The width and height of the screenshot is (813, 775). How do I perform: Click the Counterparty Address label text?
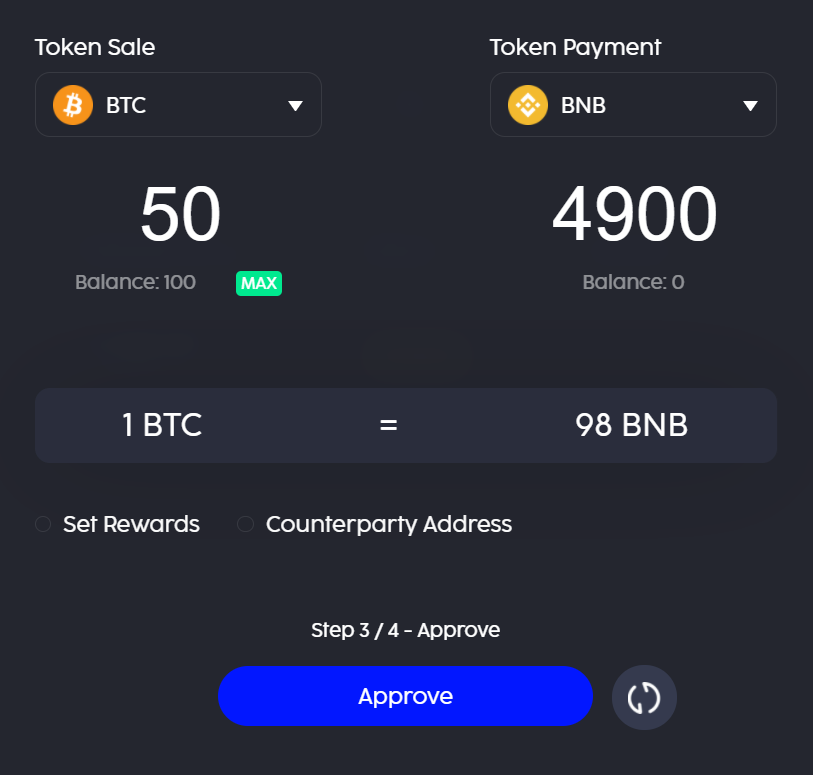[388, 524]
